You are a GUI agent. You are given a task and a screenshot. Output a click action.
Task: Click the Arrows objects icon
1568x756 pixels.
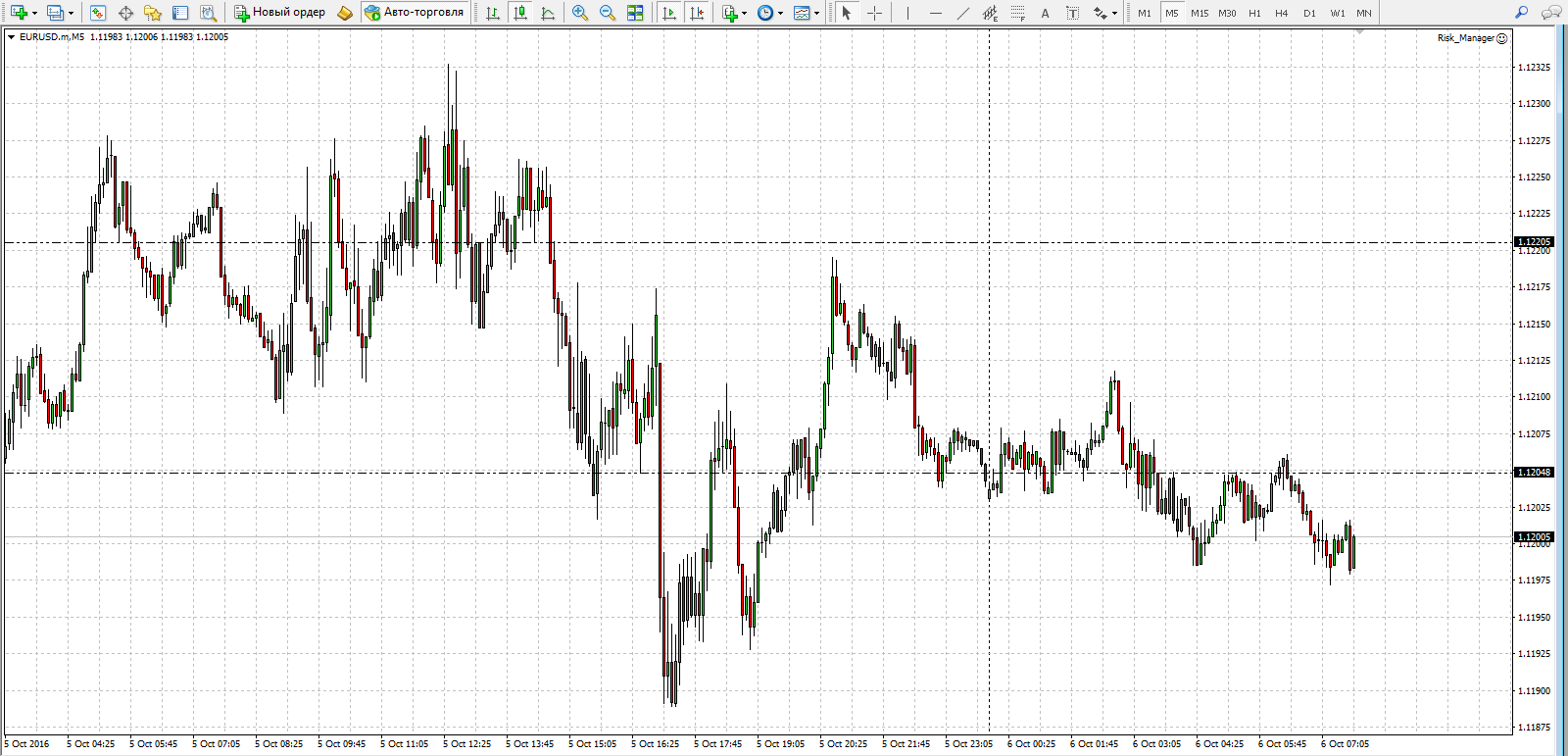click(x=1101, y=13)
